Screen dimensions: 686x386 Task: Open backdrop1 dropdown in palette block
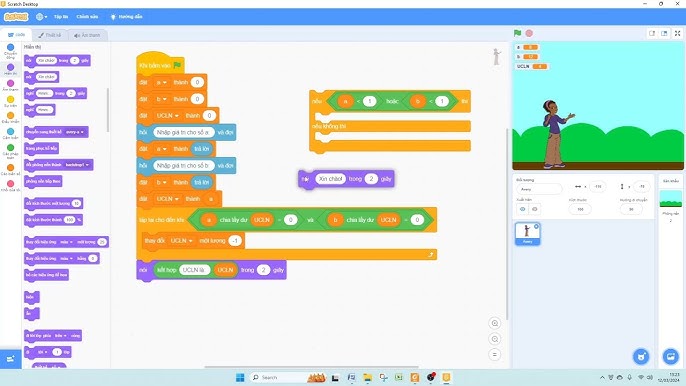tap(77, 165)
